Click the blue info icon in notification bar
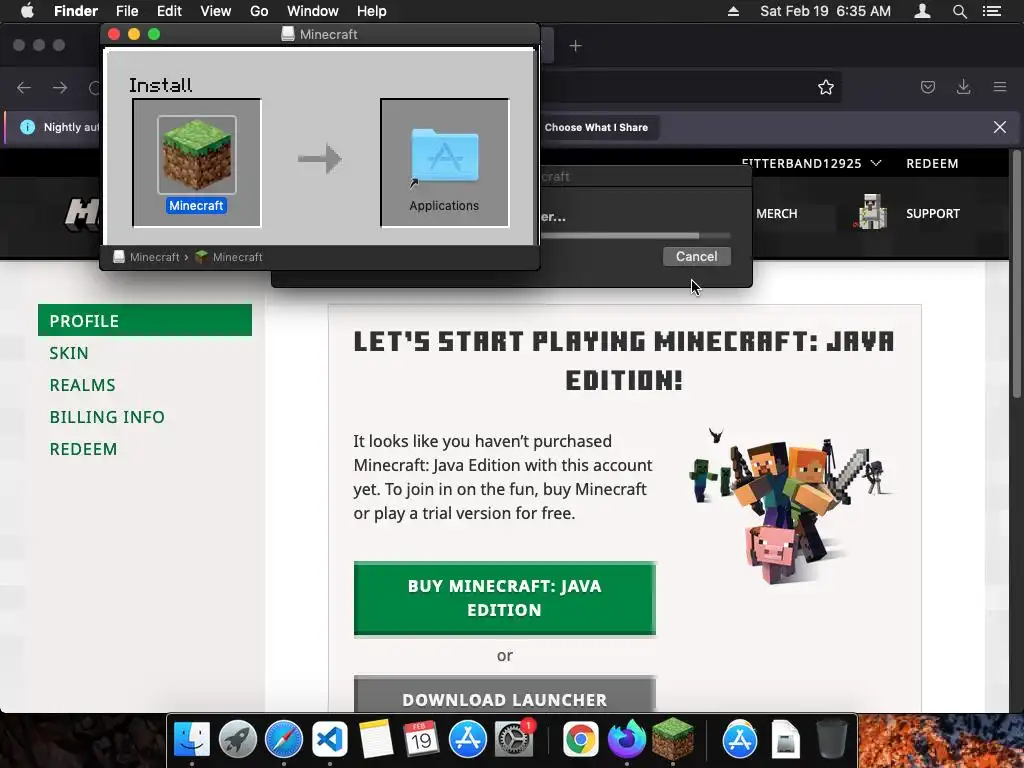1024x768 pixels. coord(27,127)
